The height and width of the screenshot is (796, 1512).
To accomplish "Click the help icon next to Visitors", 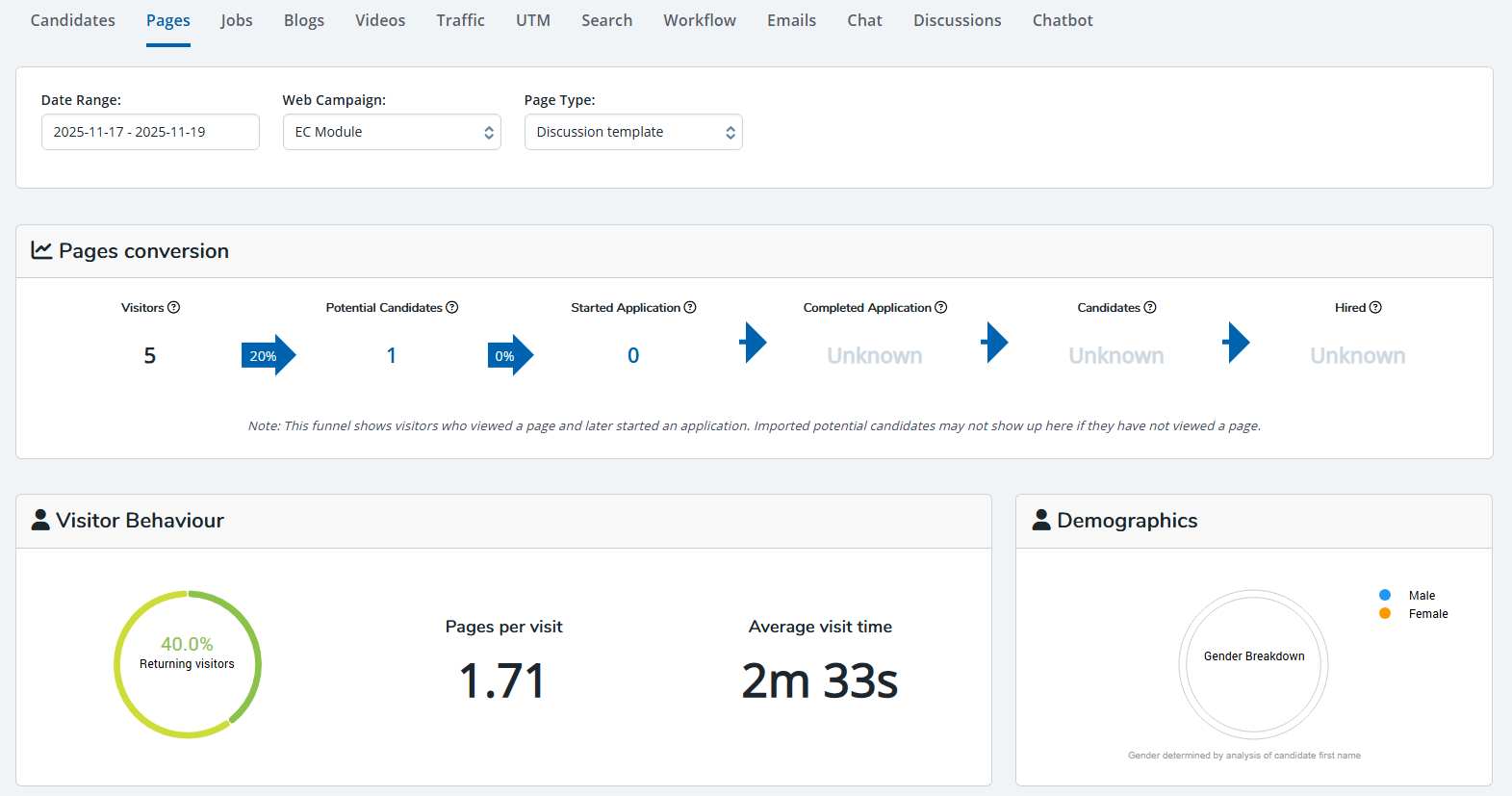I will click(174, 308).
